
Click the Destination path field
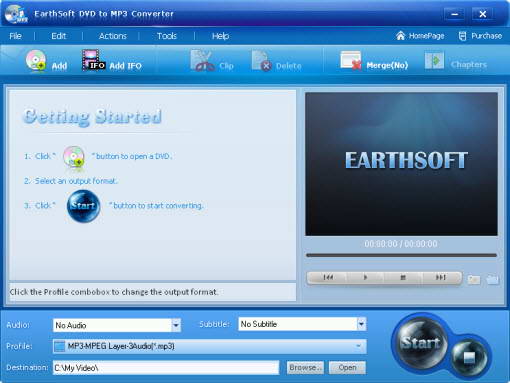coord(166,368)
